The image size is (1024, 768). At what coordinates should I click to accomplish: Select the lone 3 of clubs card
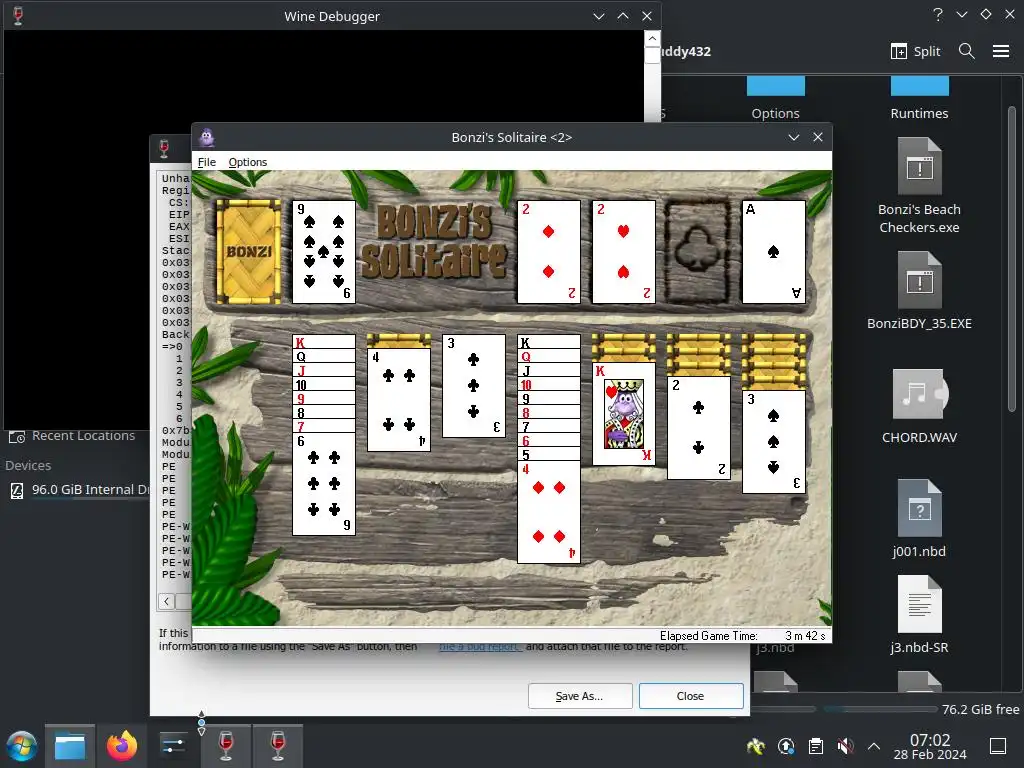(473, 385)
